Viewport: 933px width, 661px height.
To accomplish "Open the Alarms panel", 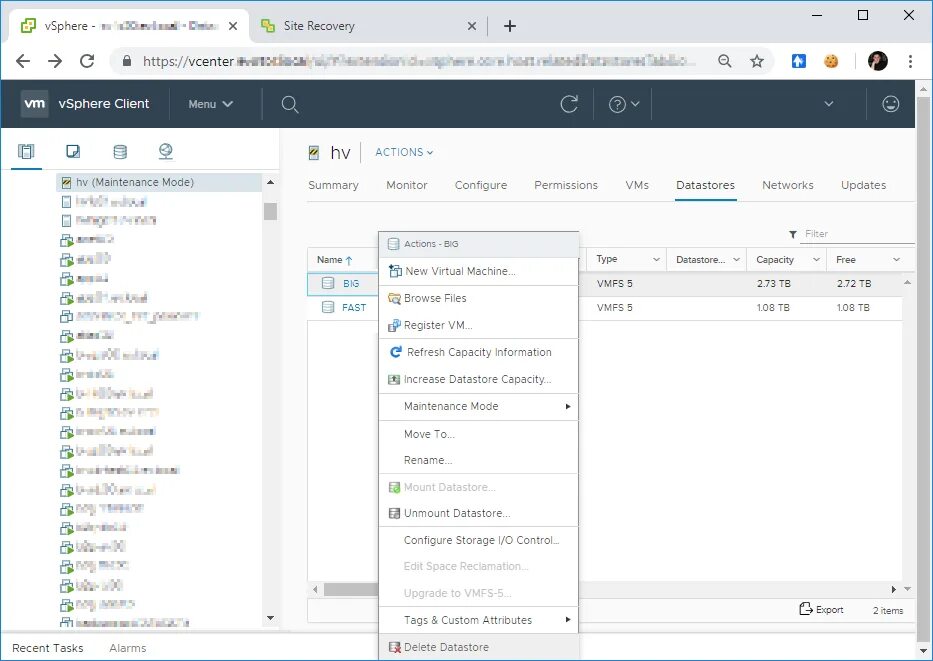I will coord(128,648).
